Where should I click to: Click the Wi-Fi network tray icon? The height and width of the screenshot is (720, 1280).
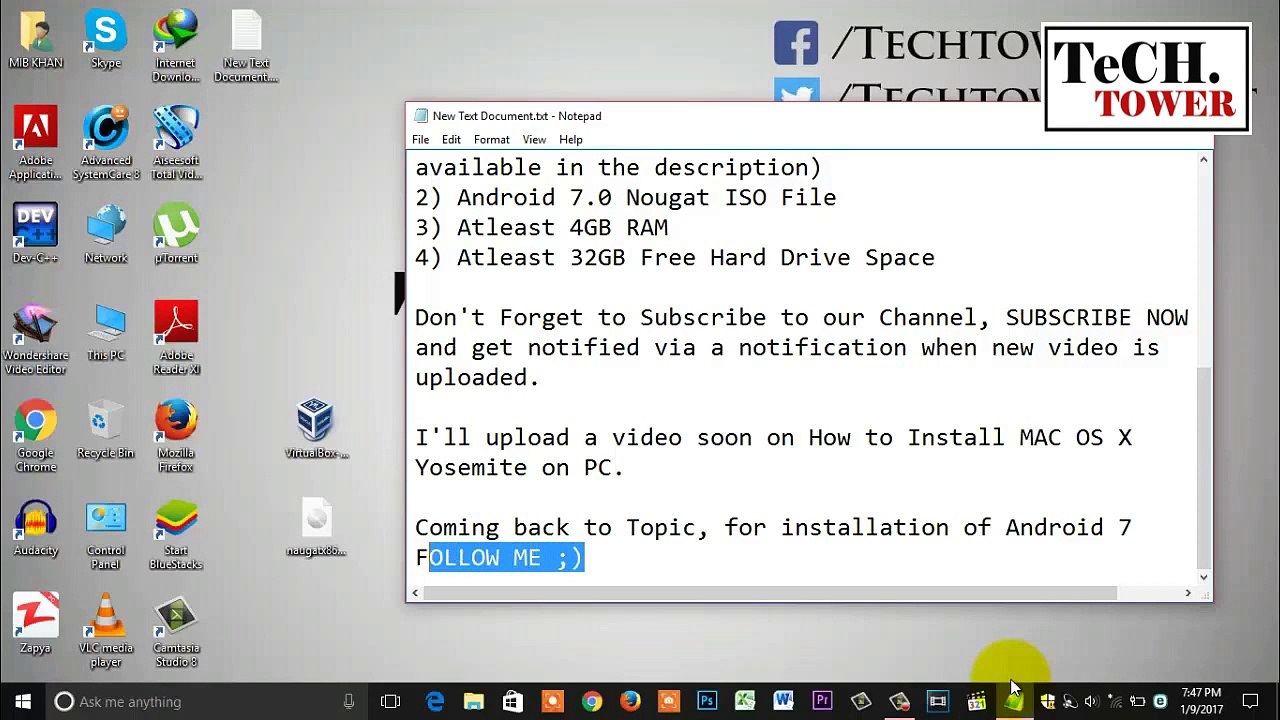[x=1114, y=702]
